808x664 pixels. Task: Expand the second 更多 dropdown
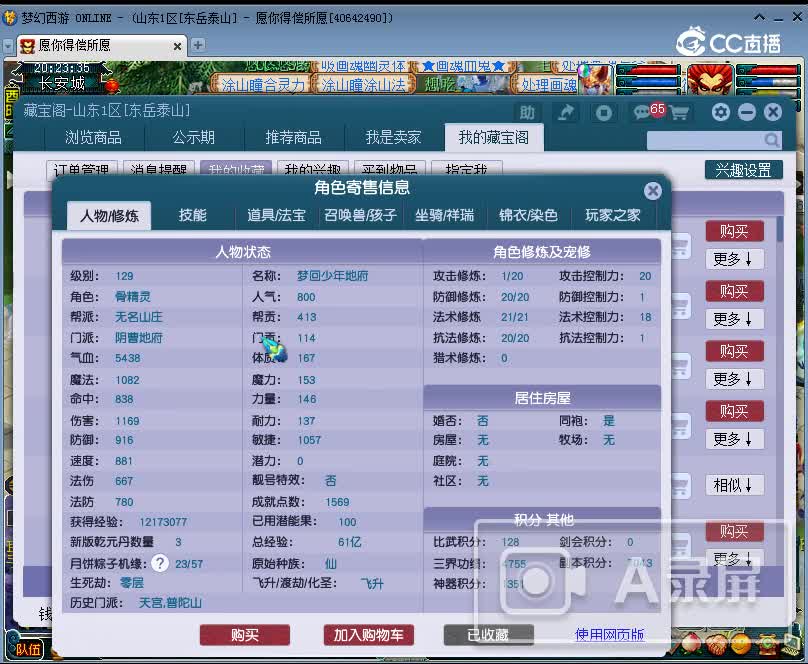734,319
